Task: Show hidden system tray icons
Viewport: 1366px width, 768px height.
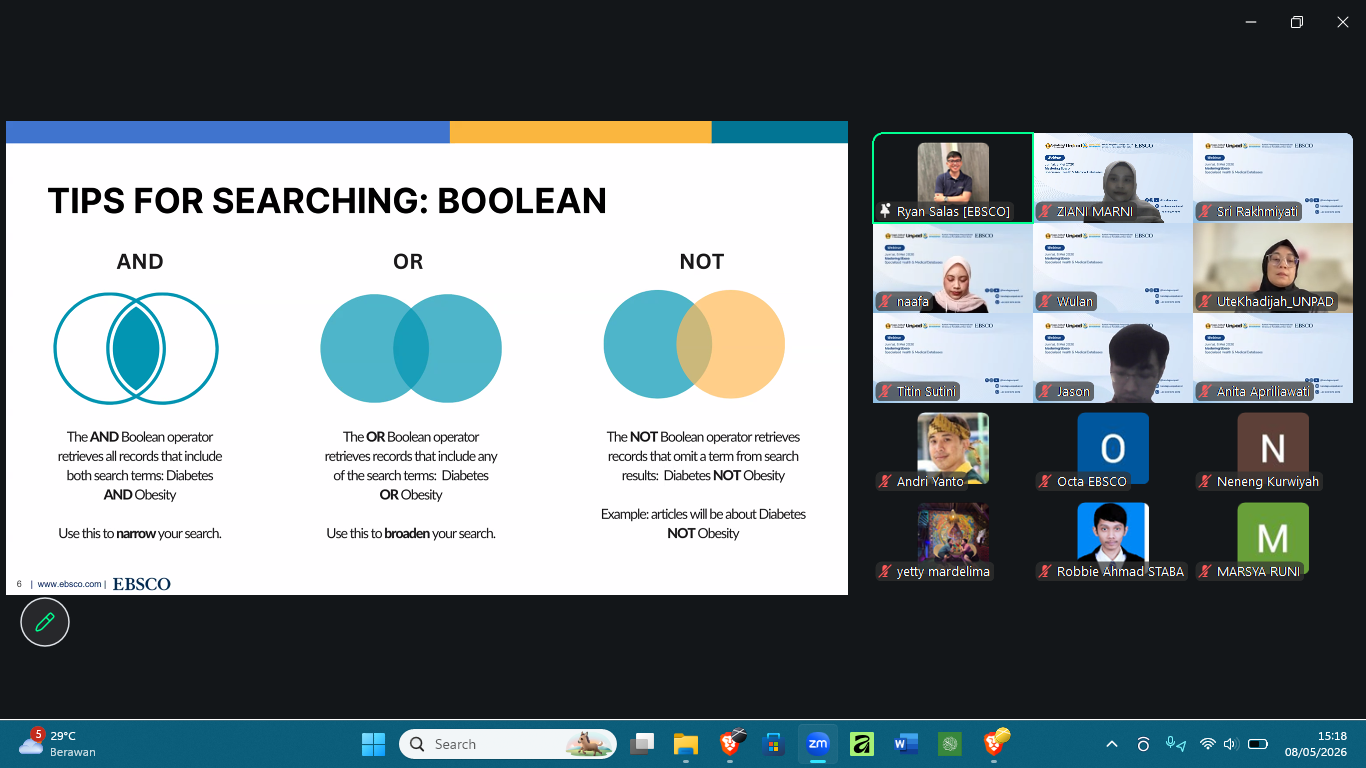Action: click(x=1112, y=744)
